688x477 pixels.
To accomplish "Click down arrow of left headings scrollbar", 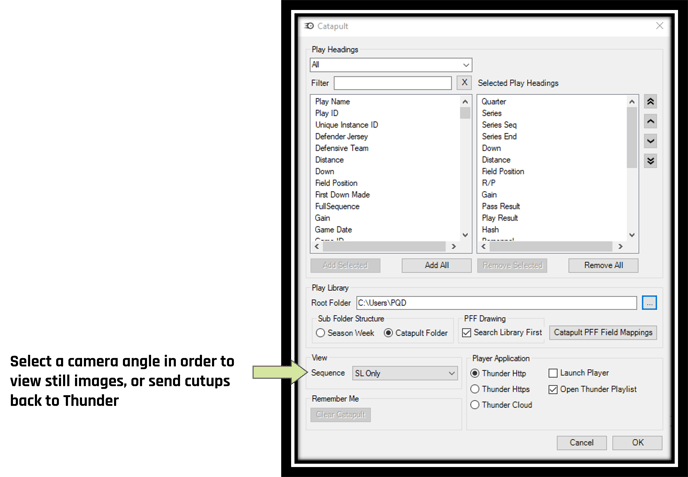I will point(465,235).
